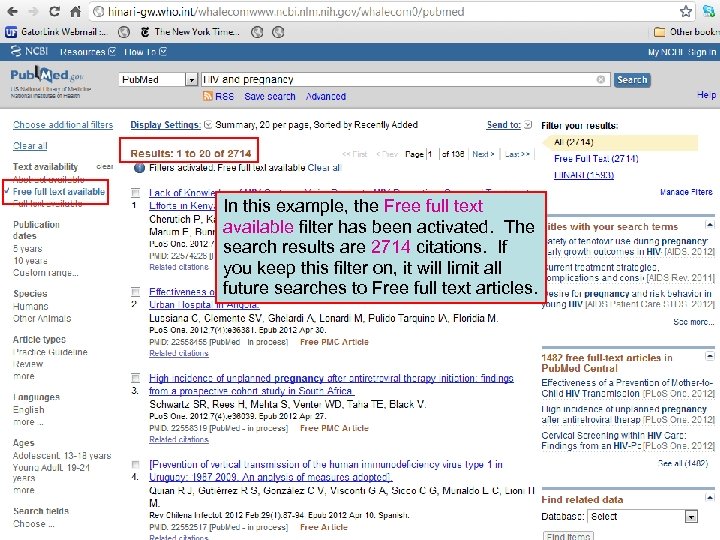This screenshot has height=540, width=720.
Task: Click the Find items button
Action: (x=568, y=535)
